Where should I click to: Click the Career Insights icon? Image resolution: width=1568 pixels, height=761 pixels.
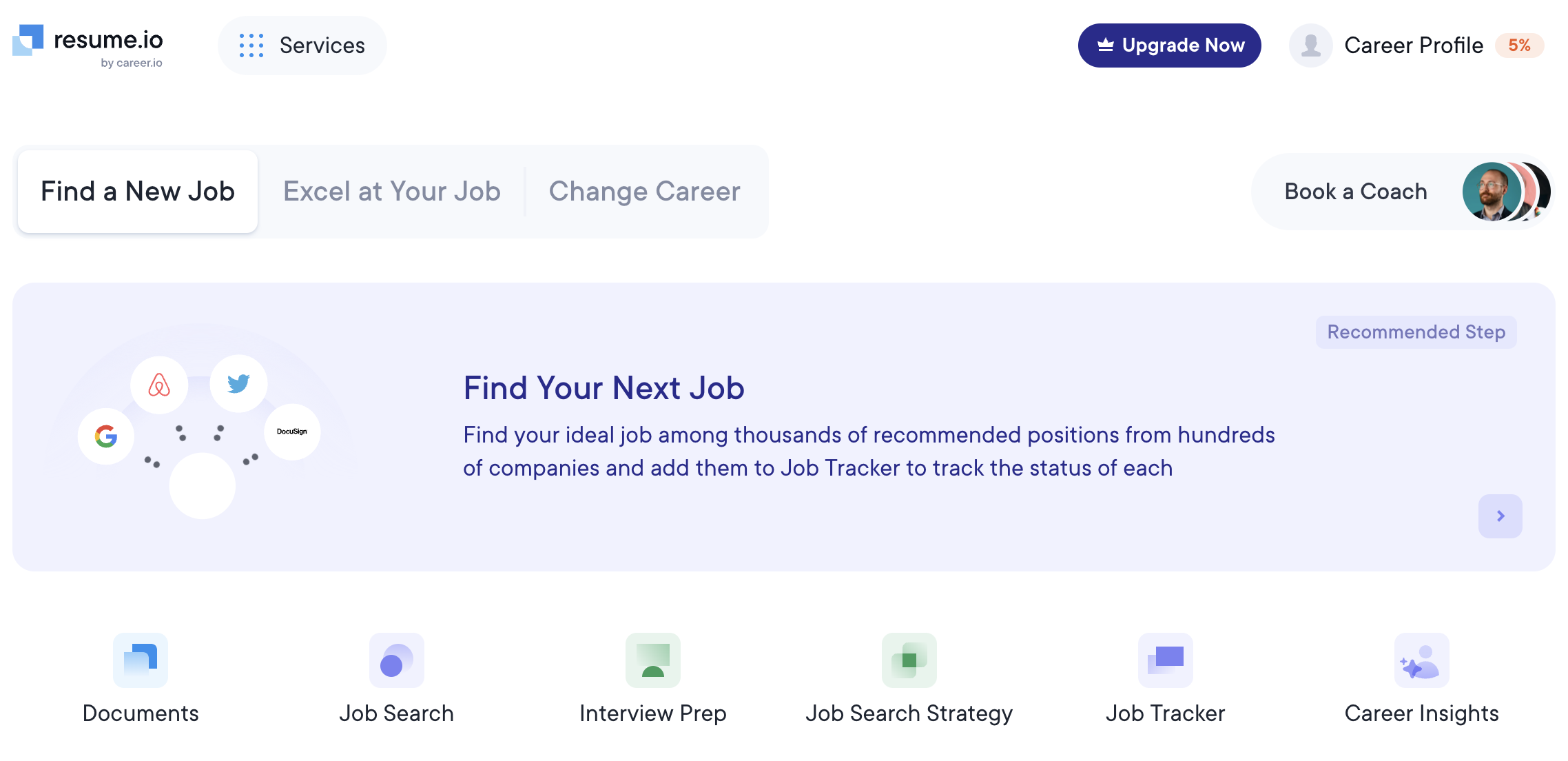pos(1422,660)
